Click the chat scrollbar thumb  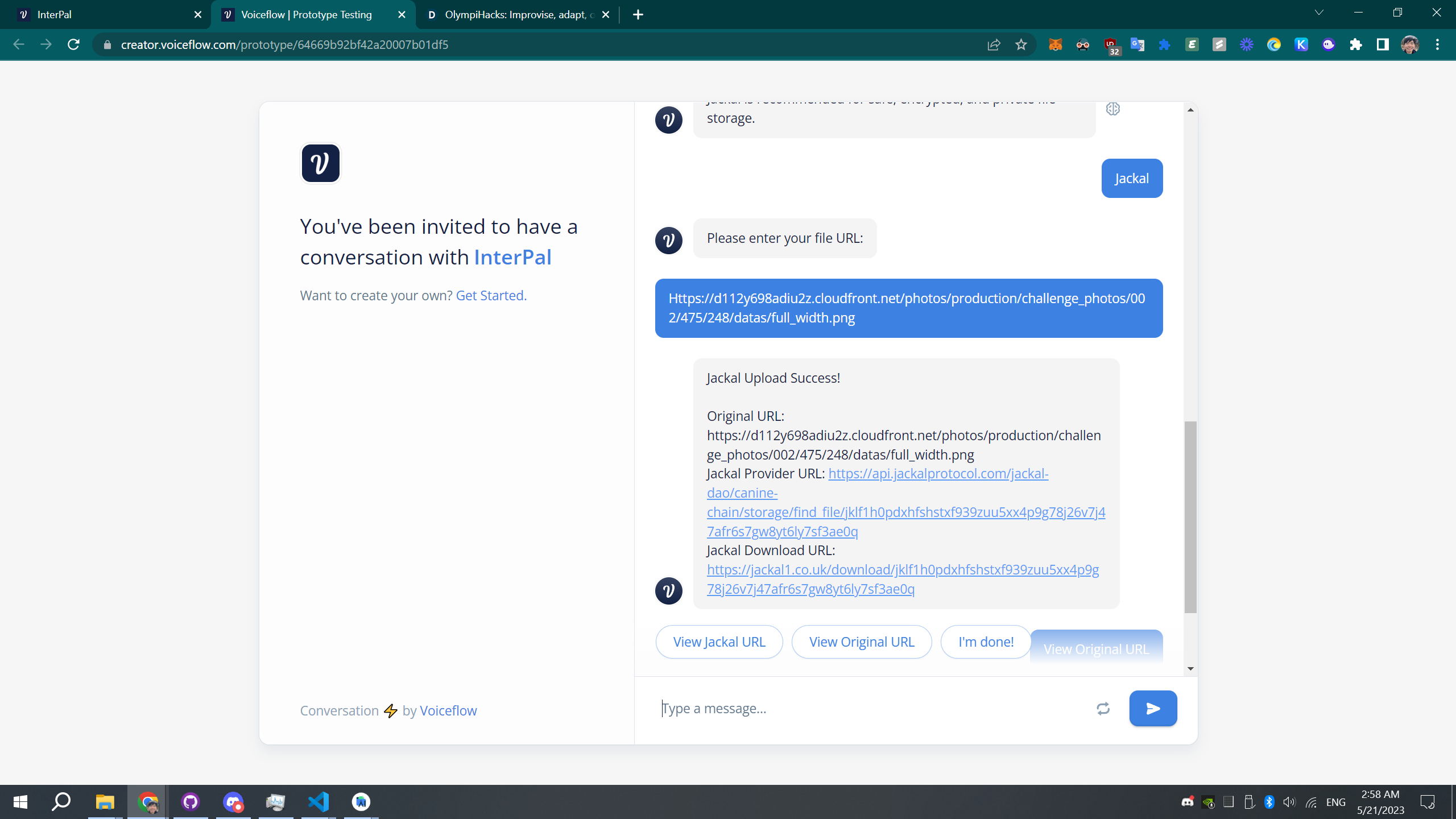pos(1190,516)
